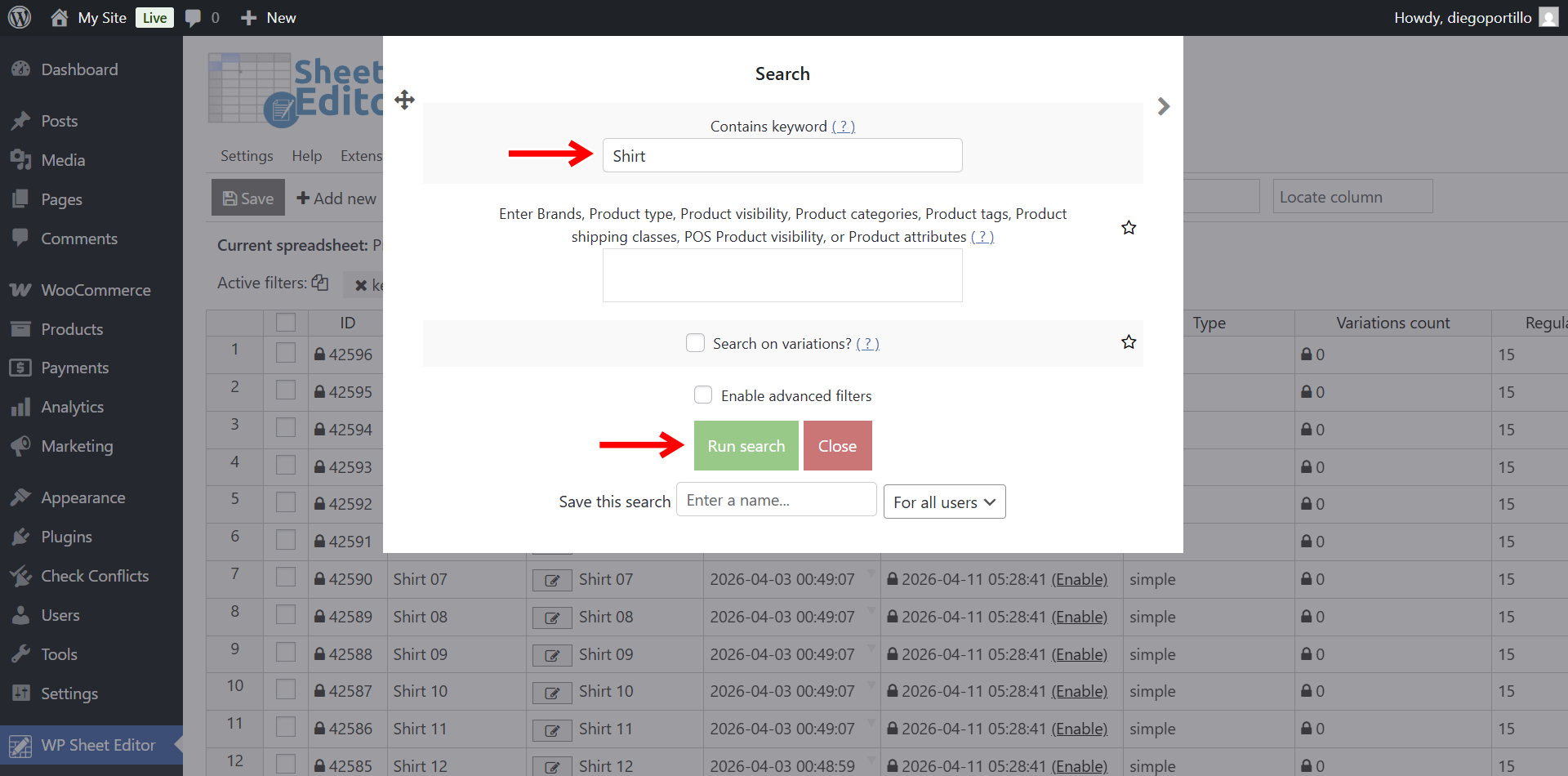Star the Search on variations option
Viewport: 1568px width, 776px height.
(x=1129, y=342)
